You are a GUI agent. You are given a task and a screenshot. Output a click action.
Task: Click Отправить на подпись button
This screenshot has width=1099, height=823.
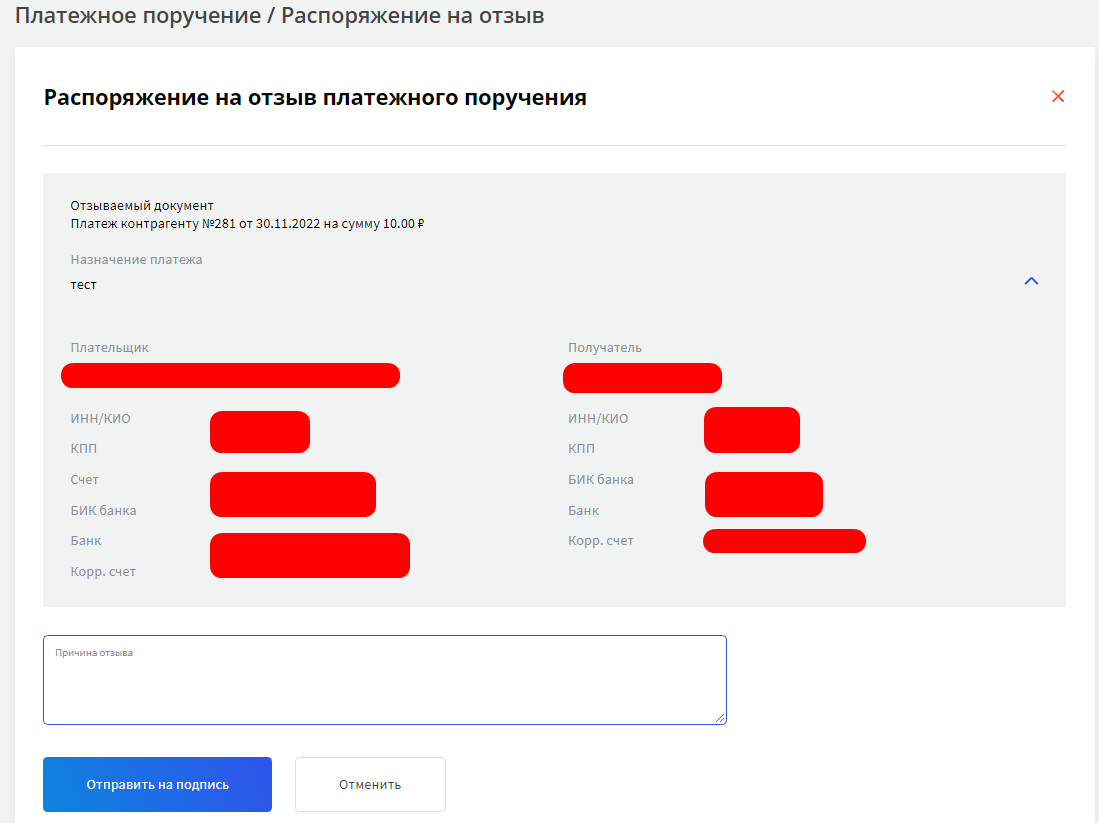coord(157,784)
